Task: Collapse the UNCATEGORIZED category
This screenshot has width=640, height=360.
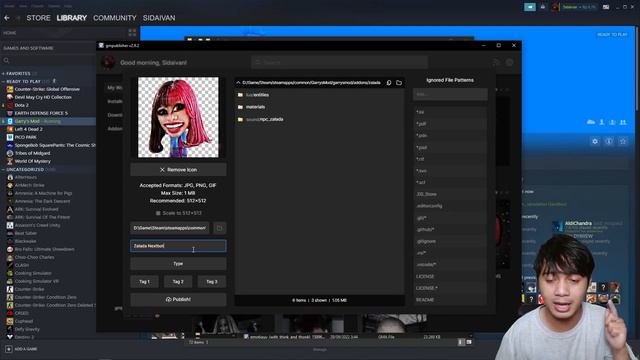Action: tap(24, 169)
